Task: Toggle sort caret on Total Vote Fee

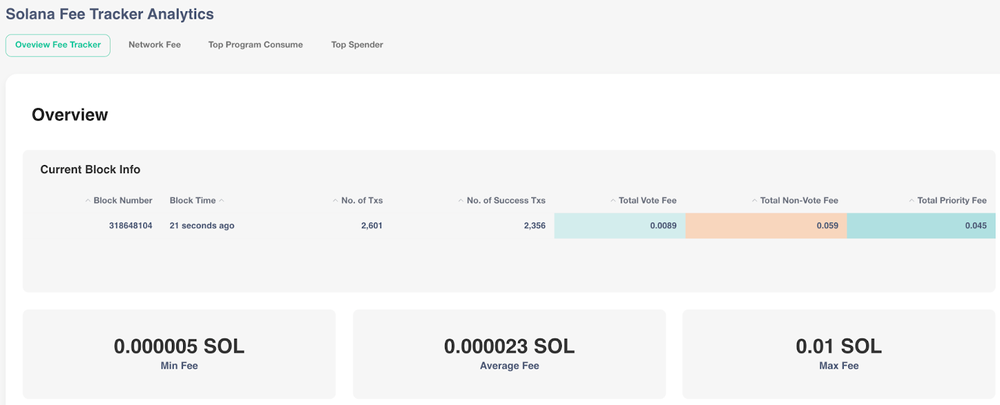Action: 613,201
